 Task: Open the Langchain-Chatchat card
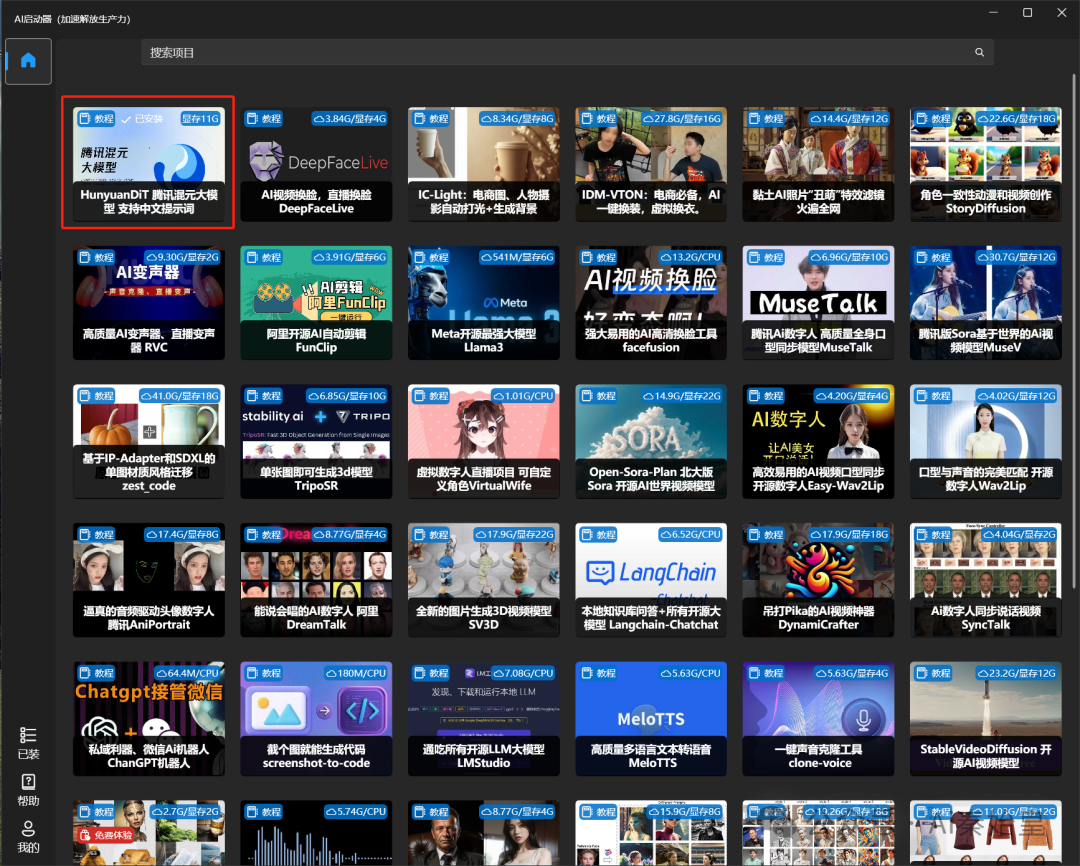click(651, 580)
